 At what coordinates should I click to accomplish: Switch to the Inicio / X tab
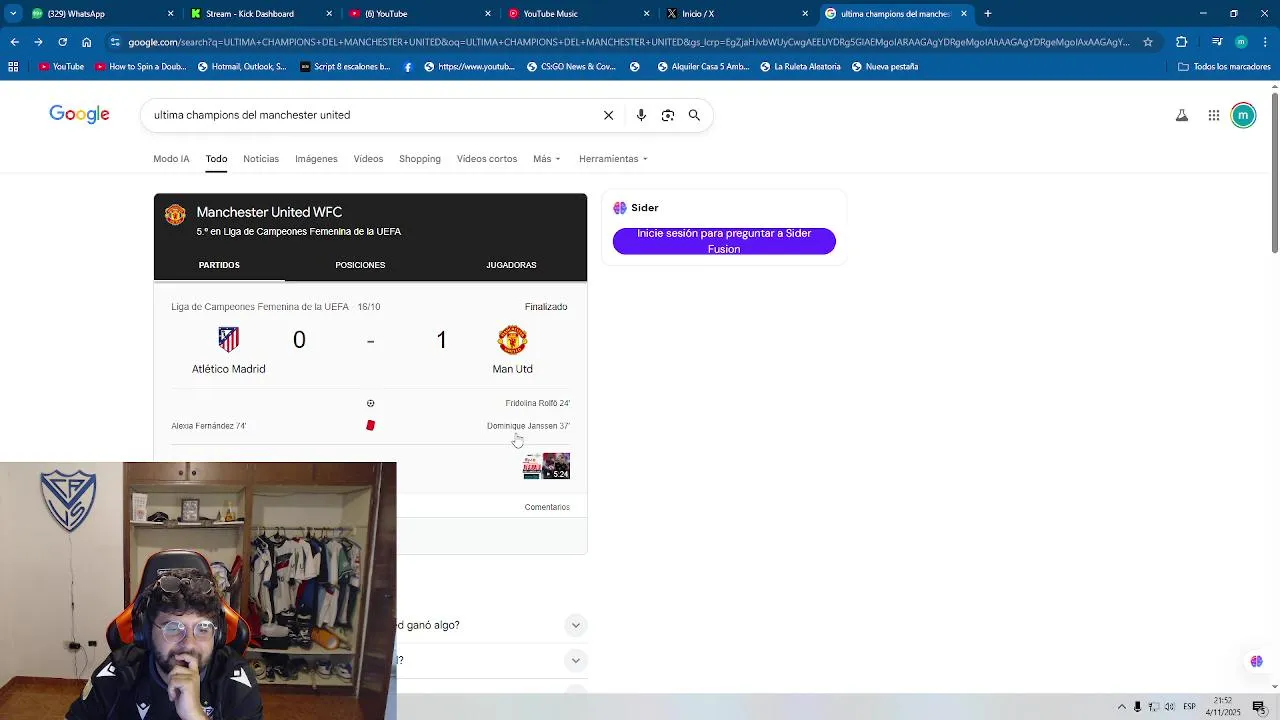[x=735, y=14]
